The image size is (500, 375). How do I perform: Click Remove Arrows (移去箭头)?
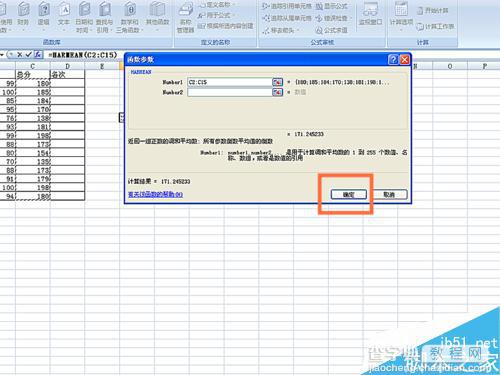pyautogui.click(x=281, y=30)
